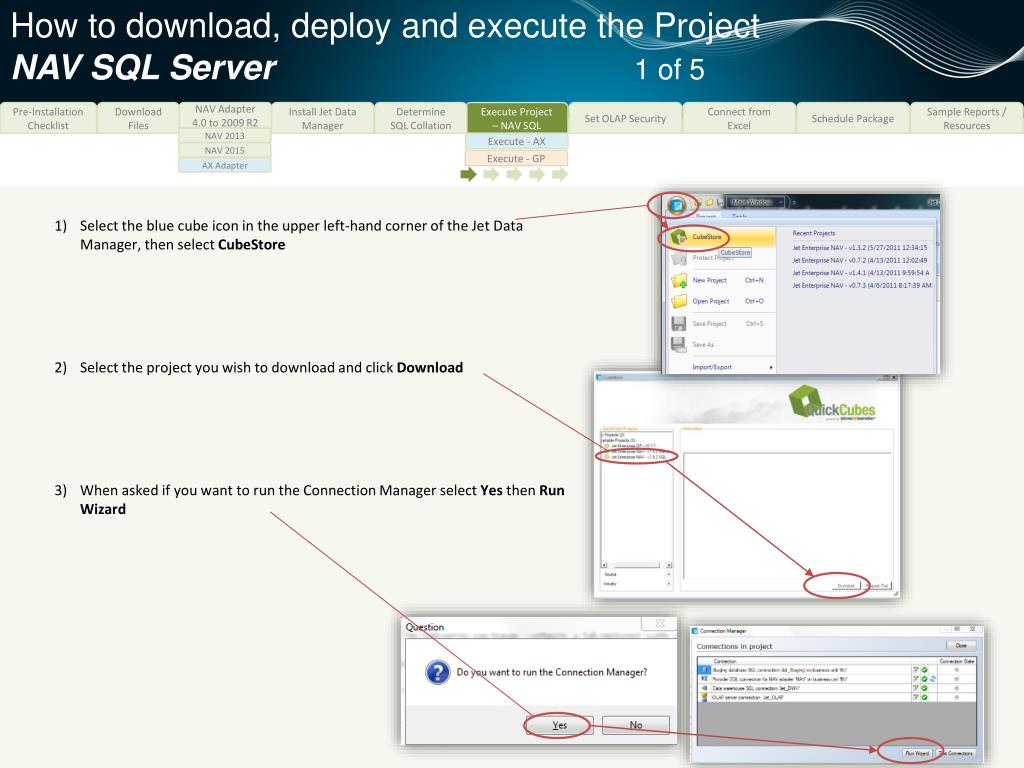Select the Staging database SQL connection row
1024x768 pixels.
837,670
